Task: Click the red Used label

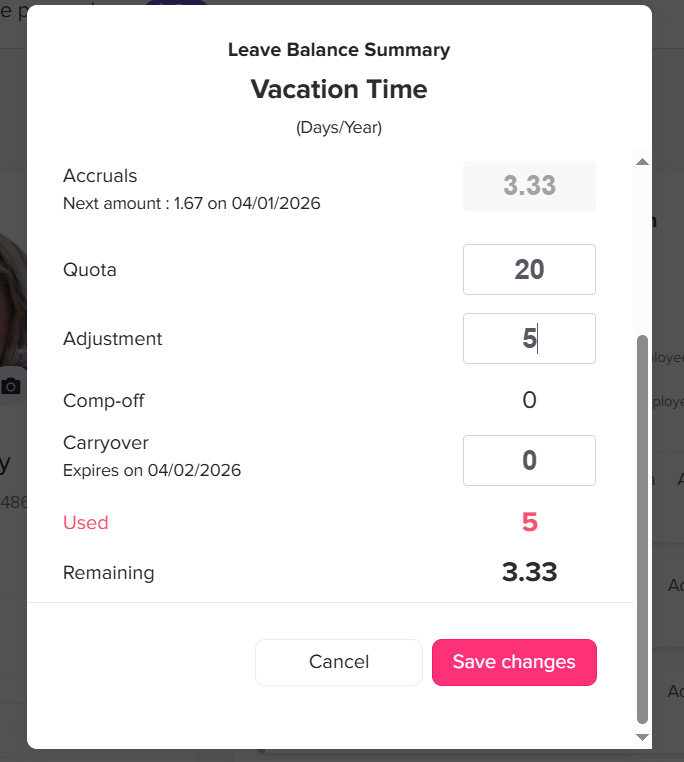Action: coord(86,523)
